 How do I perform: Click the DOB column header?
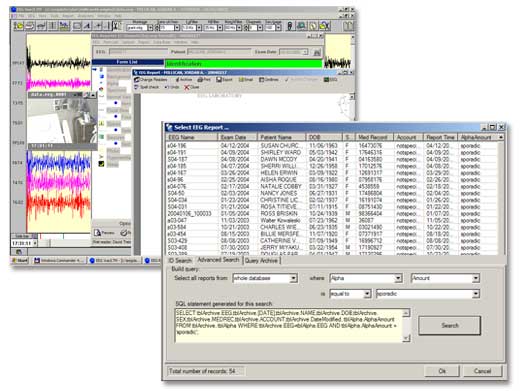[324, 137]
